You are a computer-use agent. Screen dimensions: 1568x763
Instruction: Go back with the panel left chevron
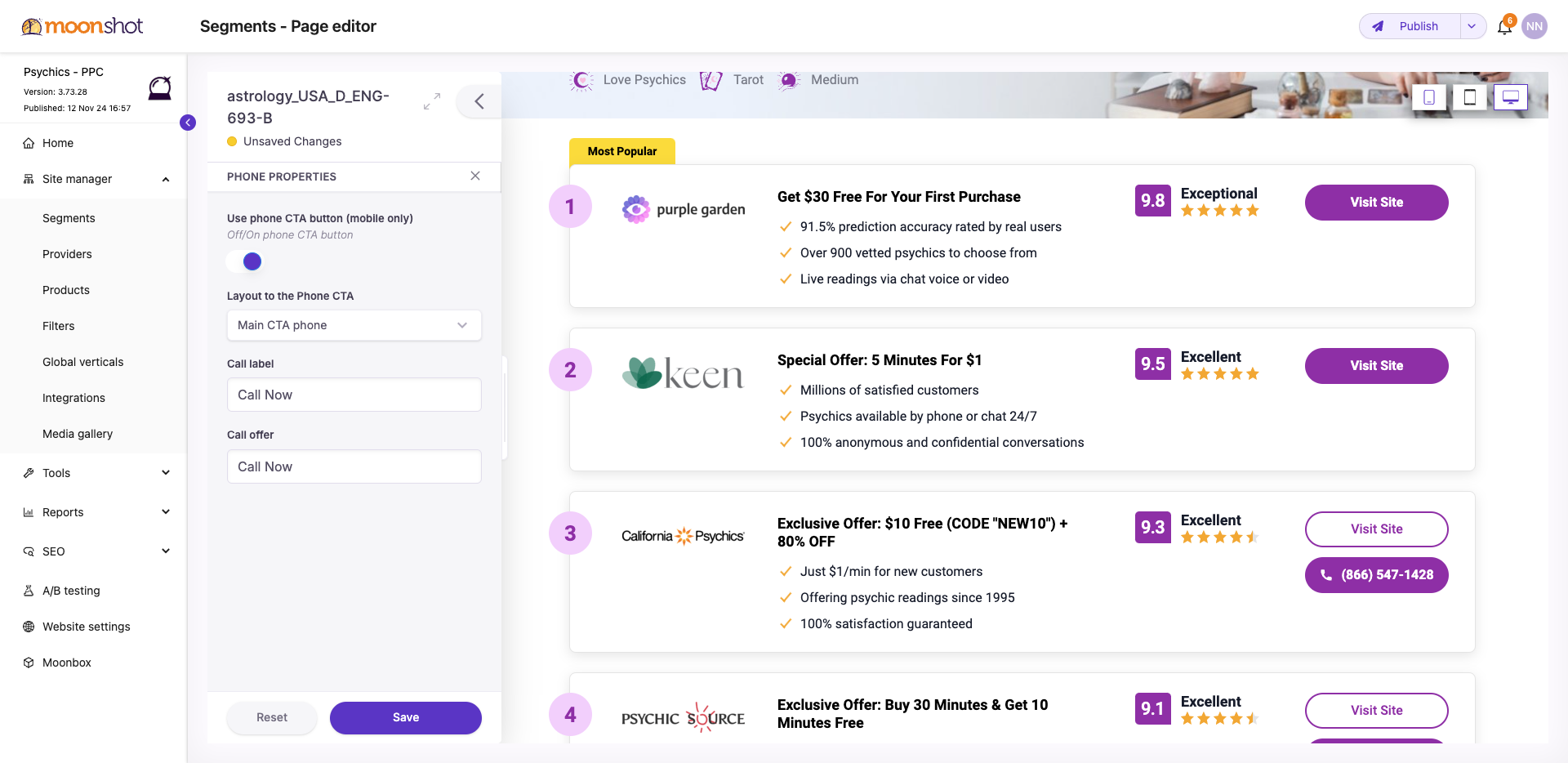point(479,101)
